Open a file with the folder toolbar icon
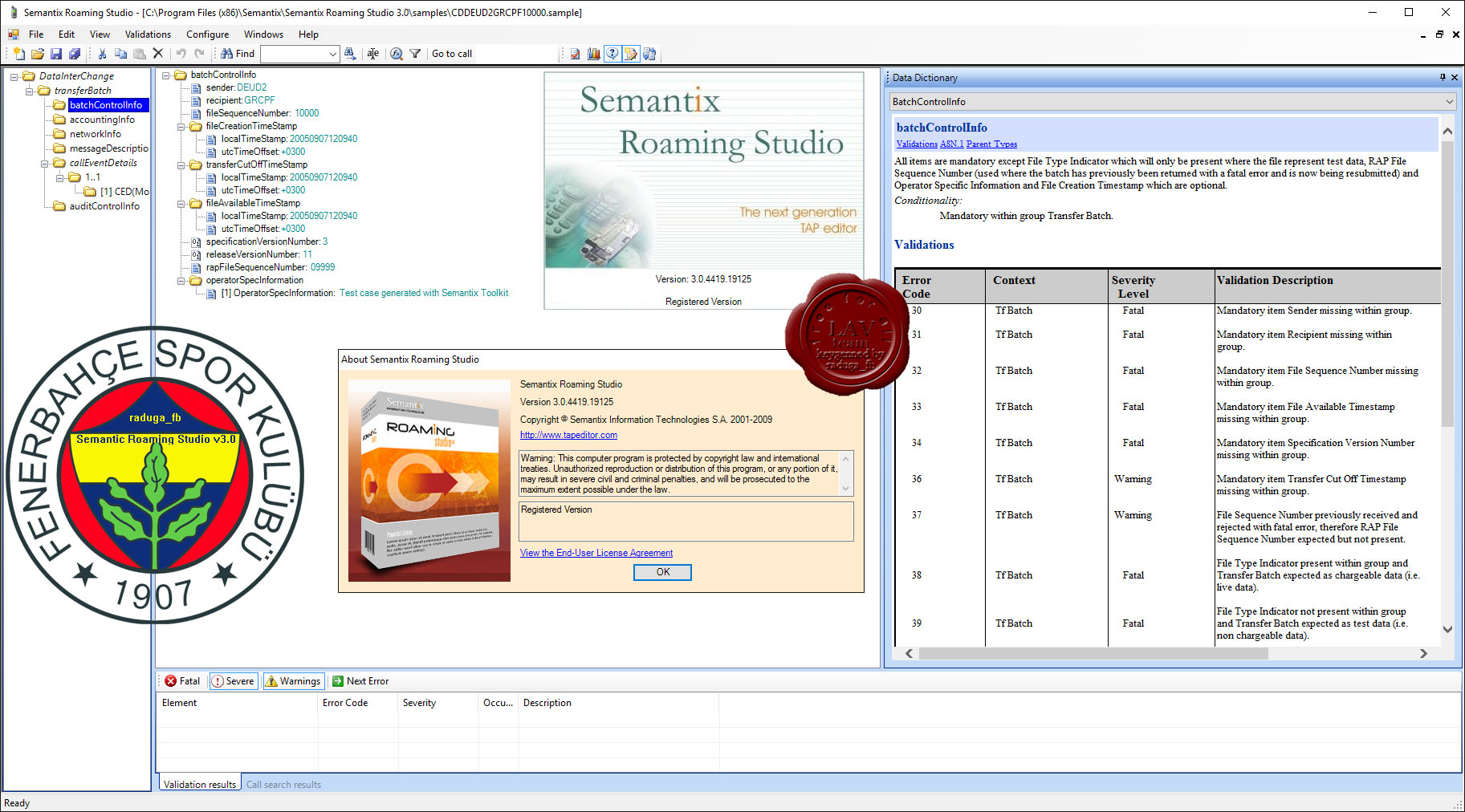This screenshot has width=1465, height=812. point(38,54)
